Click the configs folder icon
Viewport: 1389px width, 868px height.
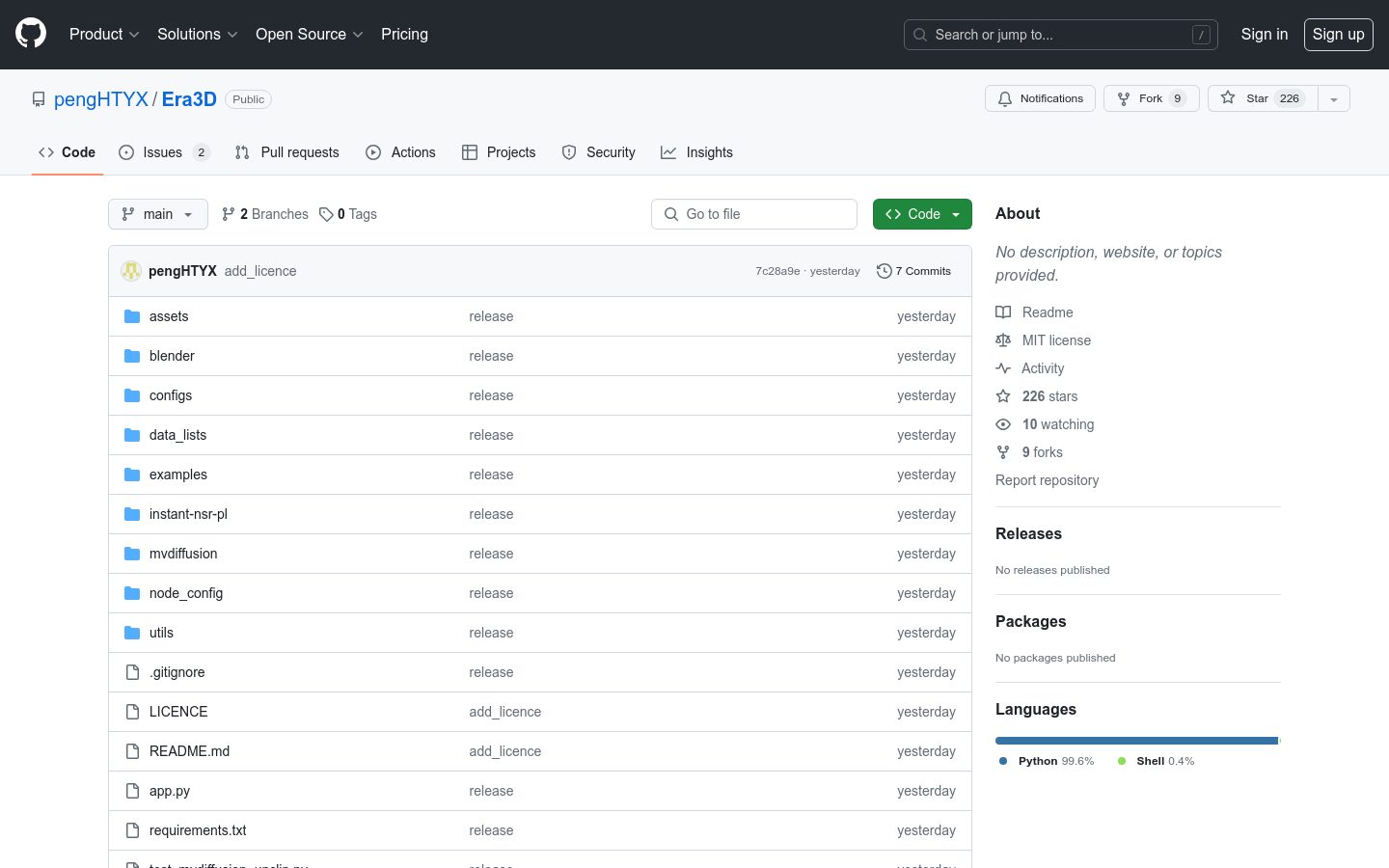(x=132, y=395)
